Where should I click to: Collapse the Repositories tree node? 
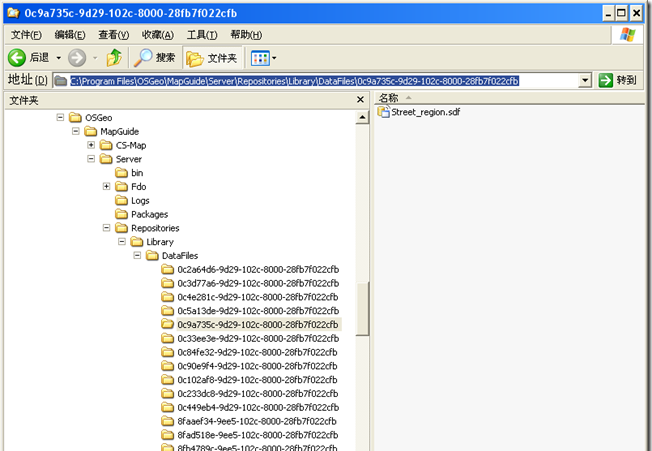click(x=106, y=228)
